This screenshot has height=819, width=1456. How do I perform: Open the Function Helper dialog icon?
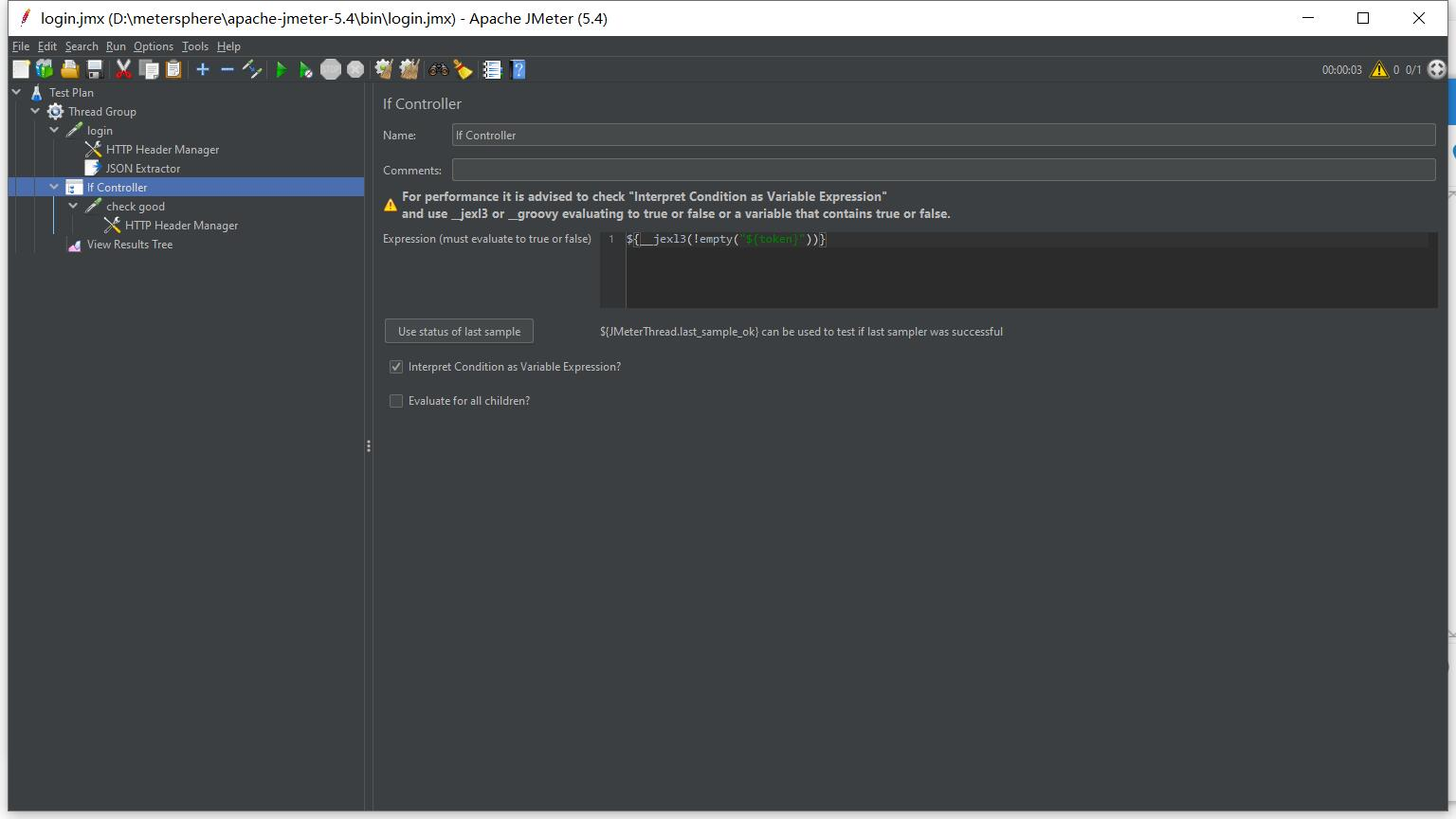(492, 69)
